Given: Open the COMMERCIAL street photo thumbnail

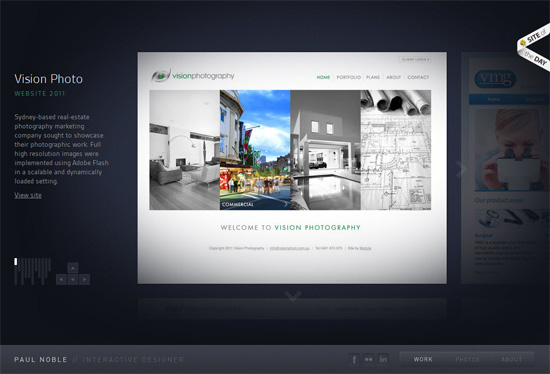Looking at the screenshot, I should coord(255,150).
